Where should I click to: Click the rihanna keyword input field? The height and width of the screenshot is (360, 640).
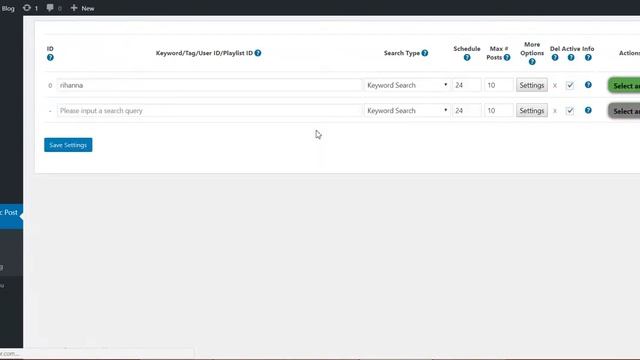(209, 85)
